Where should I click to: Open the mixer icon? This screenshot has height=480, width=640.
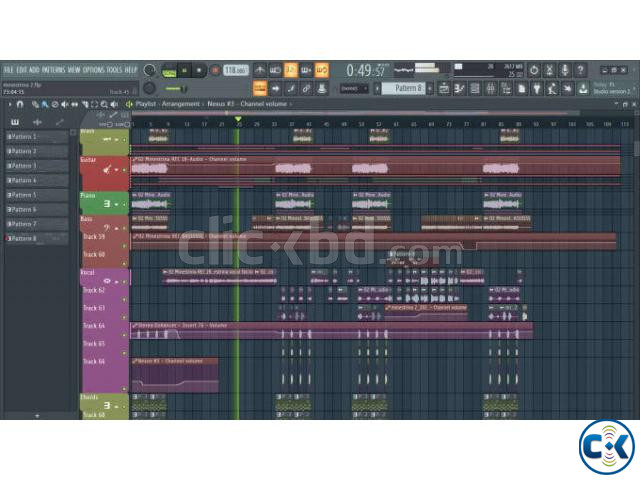click(x=491, y=88)
